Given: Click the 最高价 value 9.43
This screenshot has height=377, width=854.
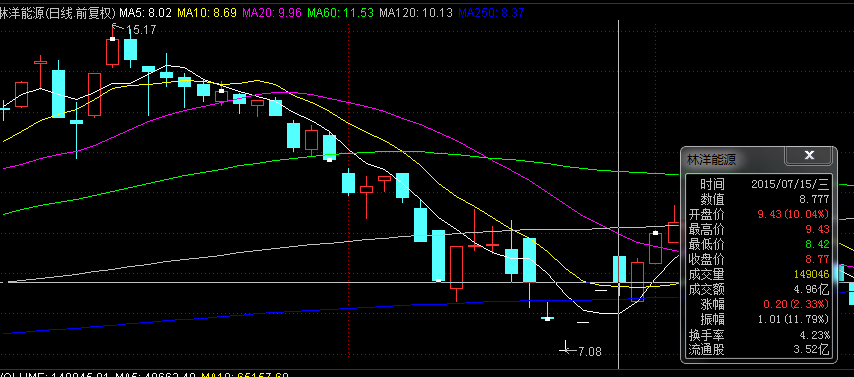Looking at the screenshot, I should coord(818,229).
